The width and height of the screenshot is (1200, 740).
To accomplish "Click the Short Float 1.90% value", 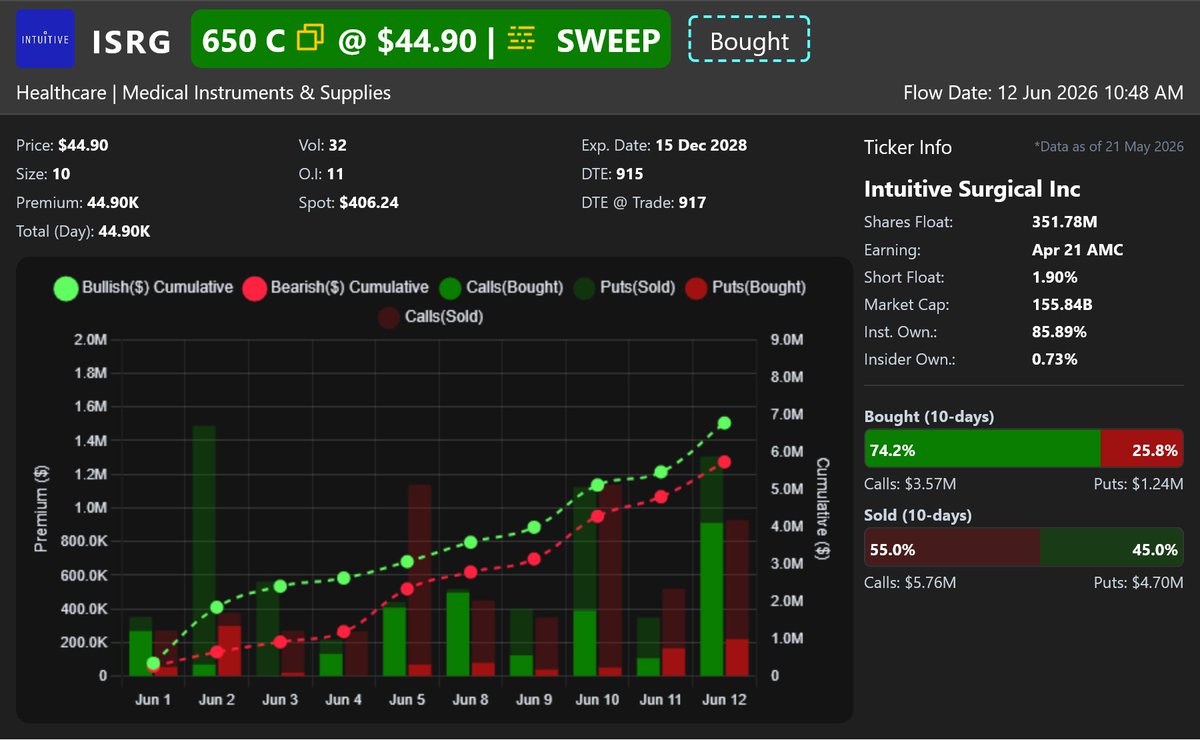I will coord(1054,277).
